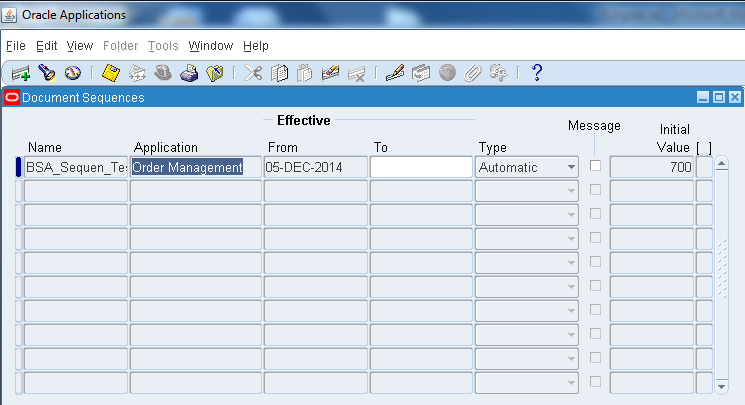Cut with the scissors icon
745x405 pixels.
pyautogui.click(x=253, y=73)
